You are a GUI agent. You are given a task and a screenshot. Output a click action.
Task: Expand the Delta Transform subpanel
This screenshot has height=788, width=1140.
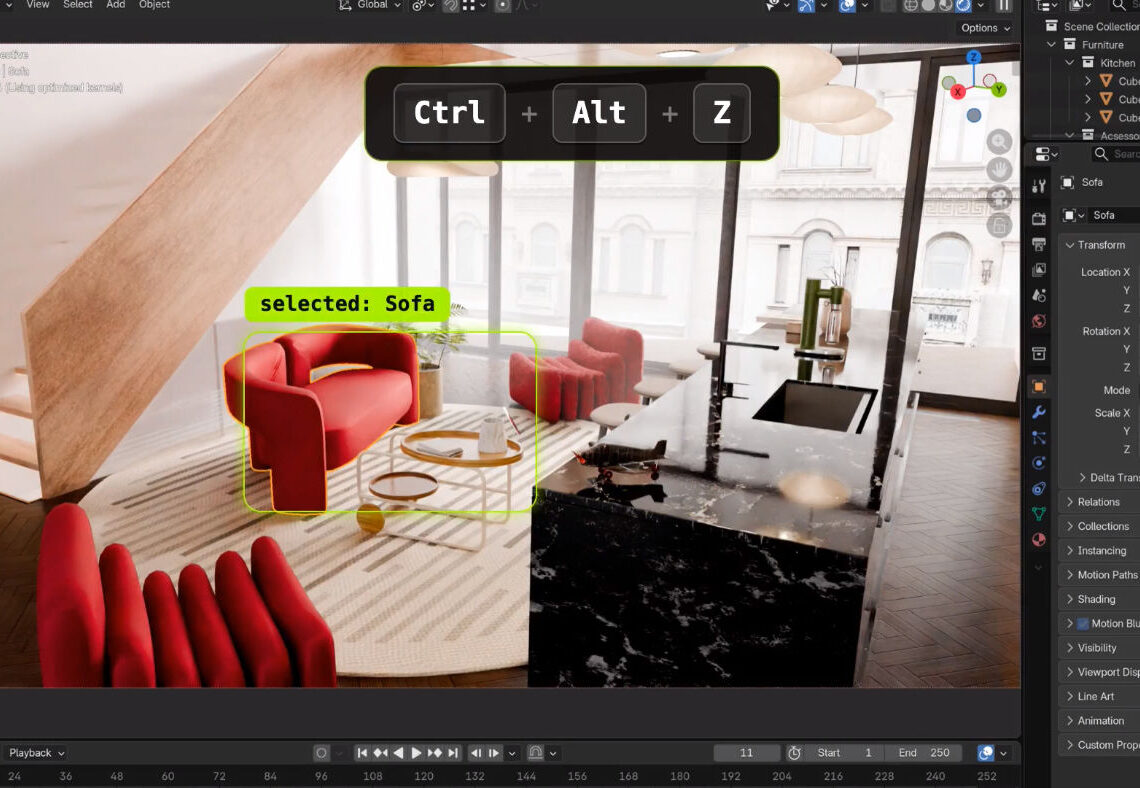pos(1107,478)
